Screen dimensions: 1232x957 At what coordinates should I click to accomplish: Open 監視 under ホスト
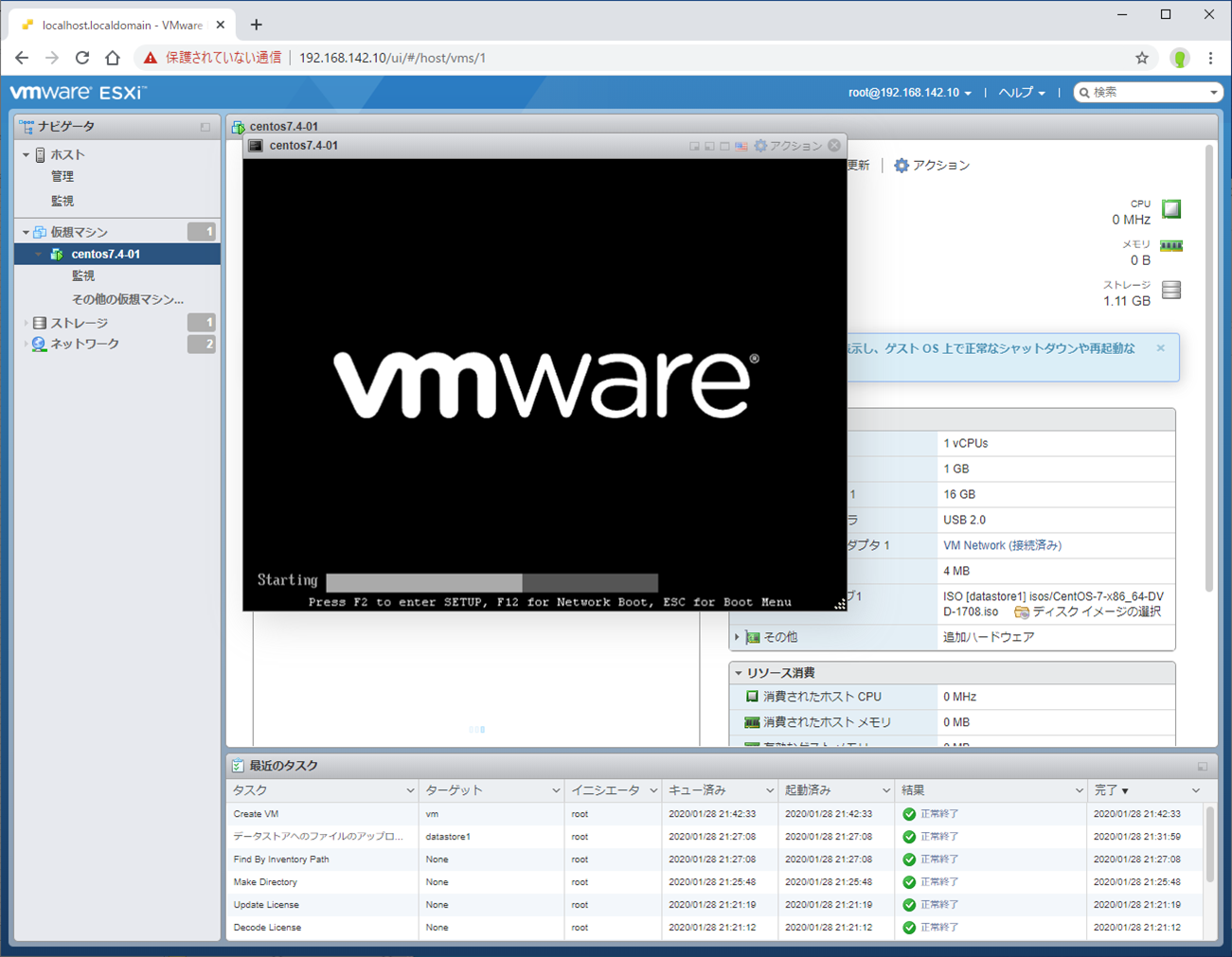[62, 202]
